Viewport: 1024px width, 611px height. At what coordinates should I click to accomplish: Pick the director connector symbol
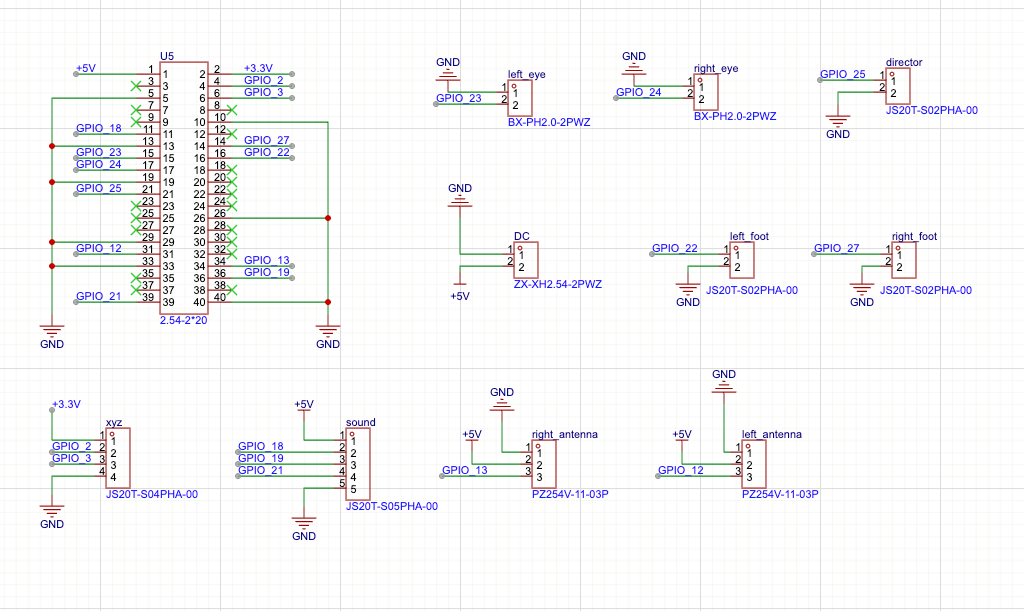click(x=898, y=87)
